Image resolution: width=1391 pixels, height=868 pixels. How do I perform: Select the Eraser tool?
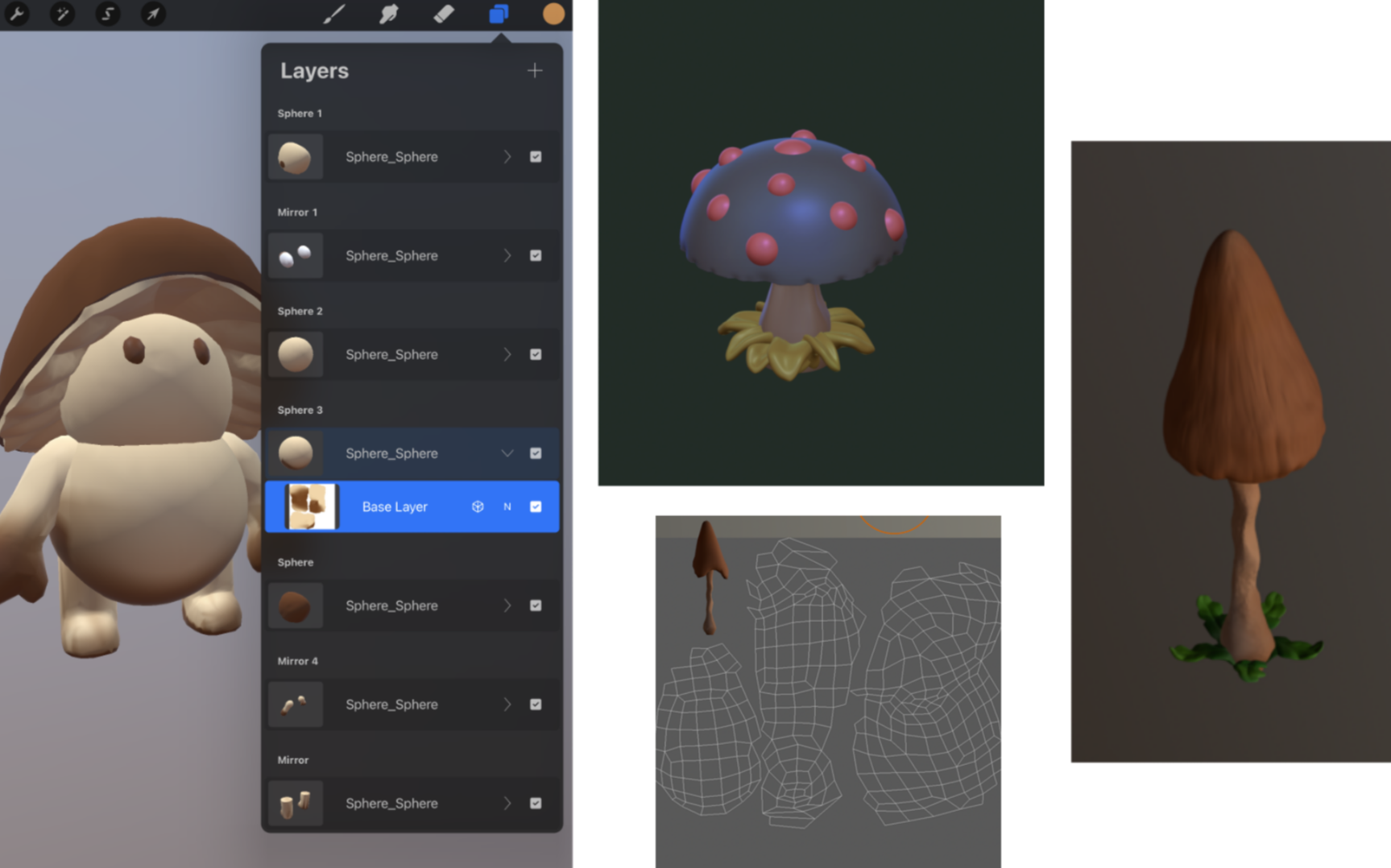444,14
